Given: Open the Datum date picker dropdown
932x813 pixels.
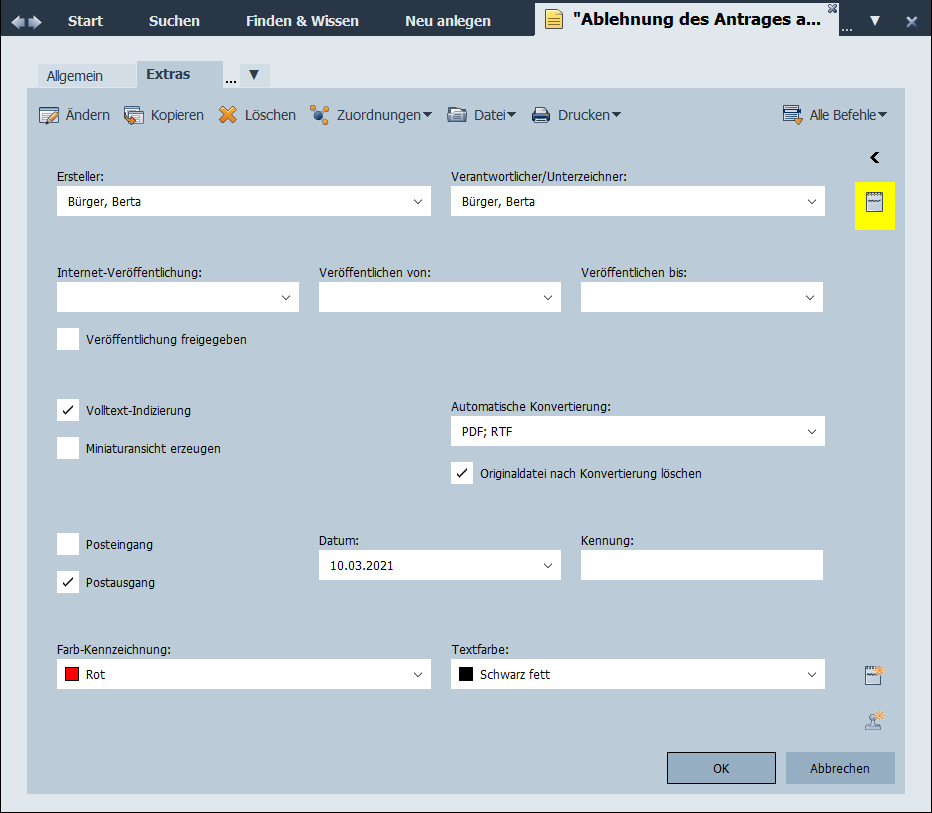Looking at the screenshot, I should [x=548, y=565].
